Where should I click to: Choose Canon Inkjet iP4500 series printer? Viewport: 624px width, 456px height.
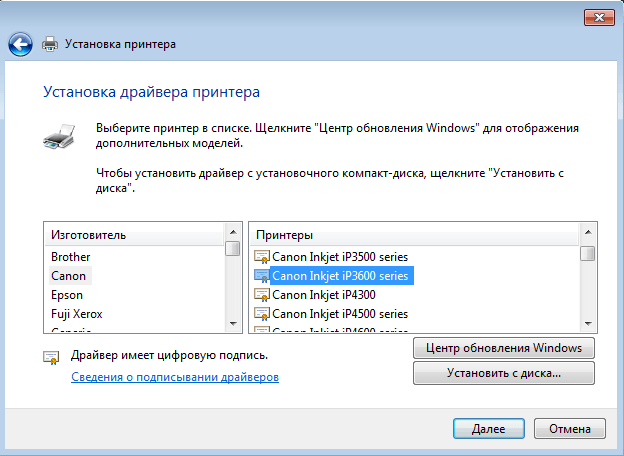coord(340,314)
